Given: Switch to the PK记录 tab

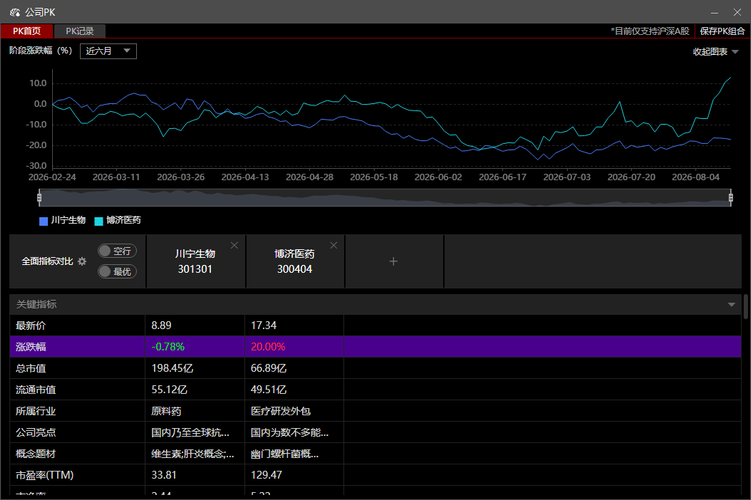Looking at the screenshot, I should point(80,31).
